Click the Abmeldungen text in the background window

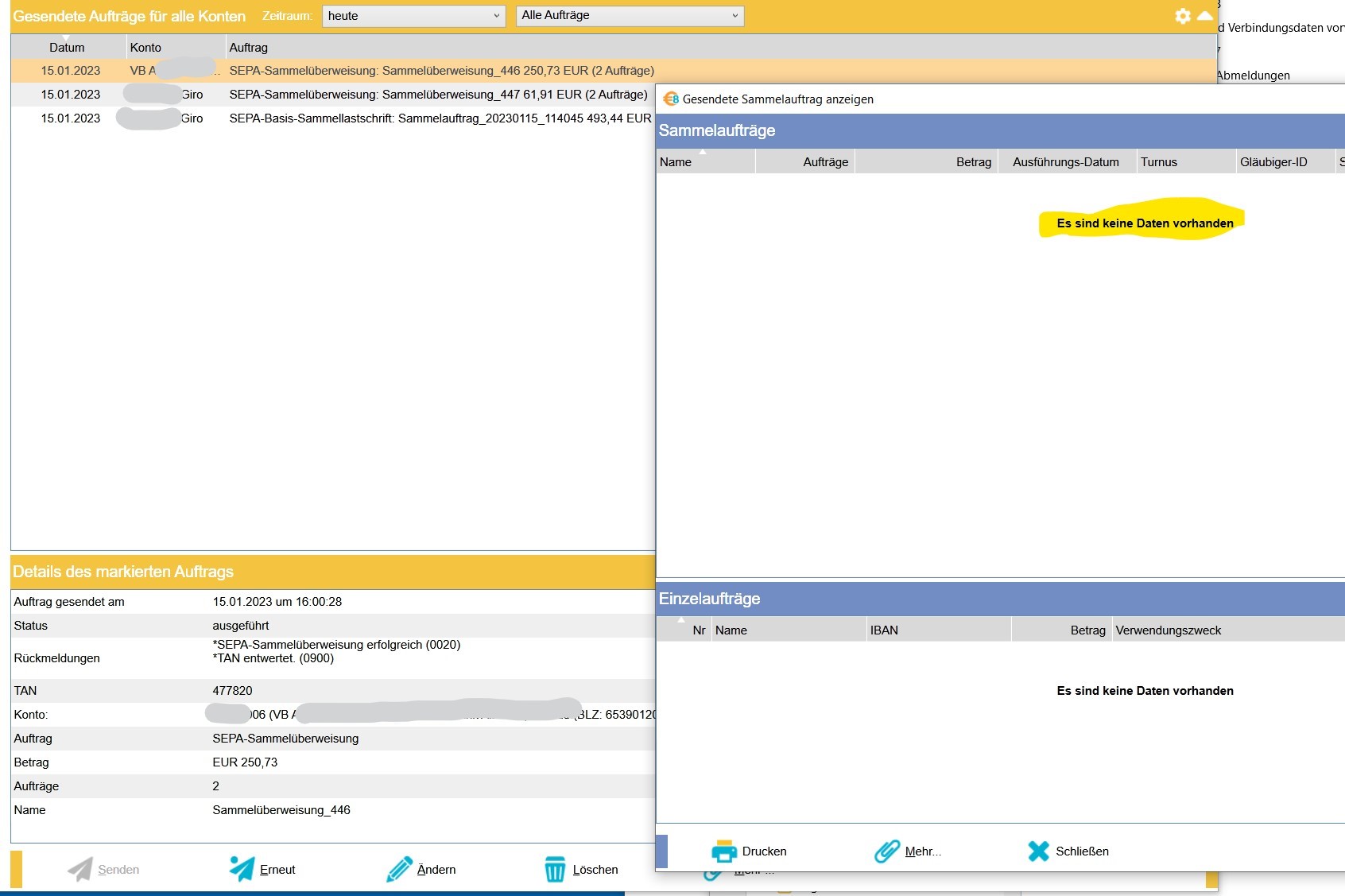point(1254,76)
